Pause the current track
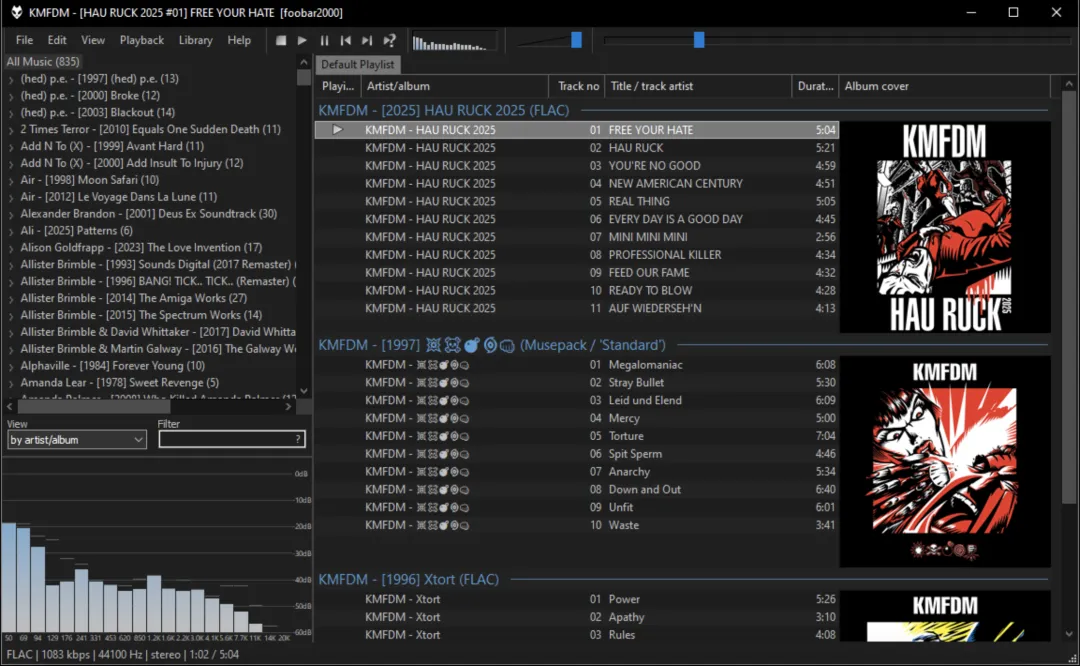 [324, 40]
